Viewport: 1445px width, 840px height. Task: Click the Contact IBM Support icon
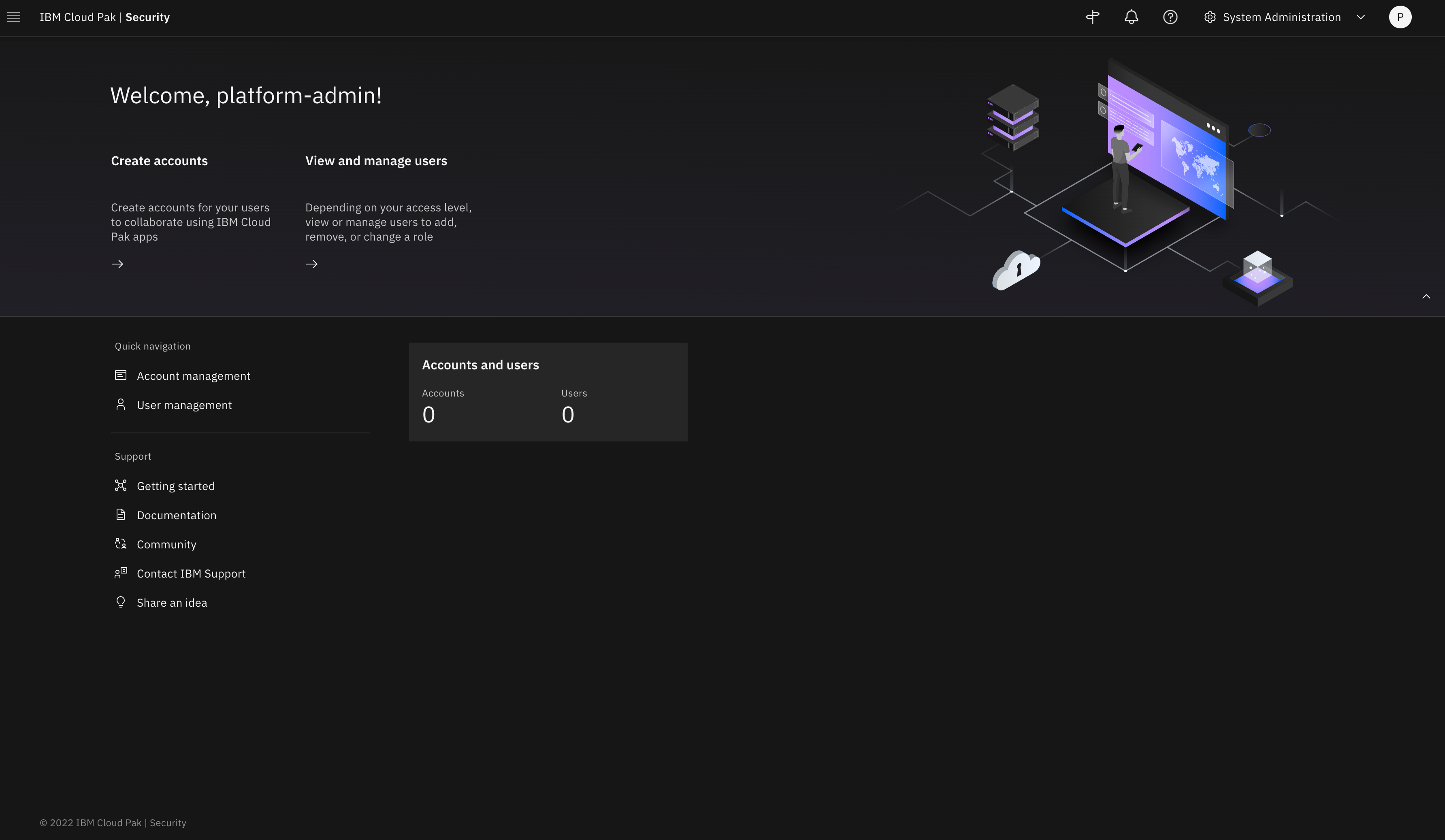click(120, 573)
